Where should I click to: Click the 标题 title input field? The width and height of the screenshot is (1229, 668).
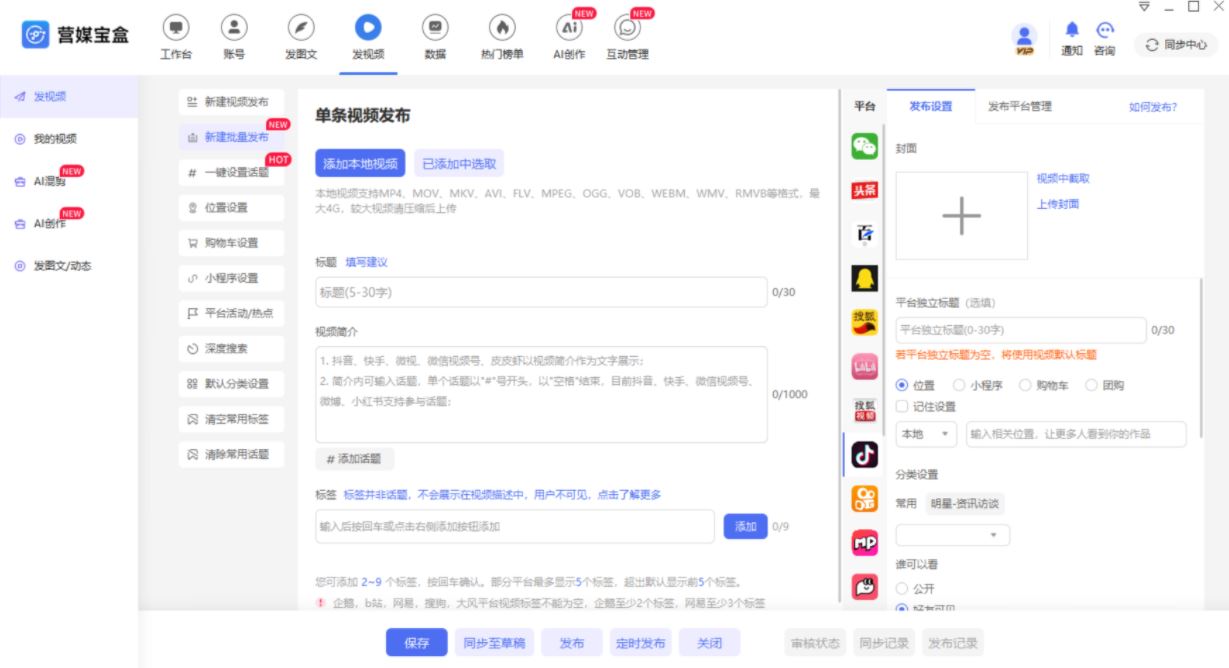(x=541, y=292)
